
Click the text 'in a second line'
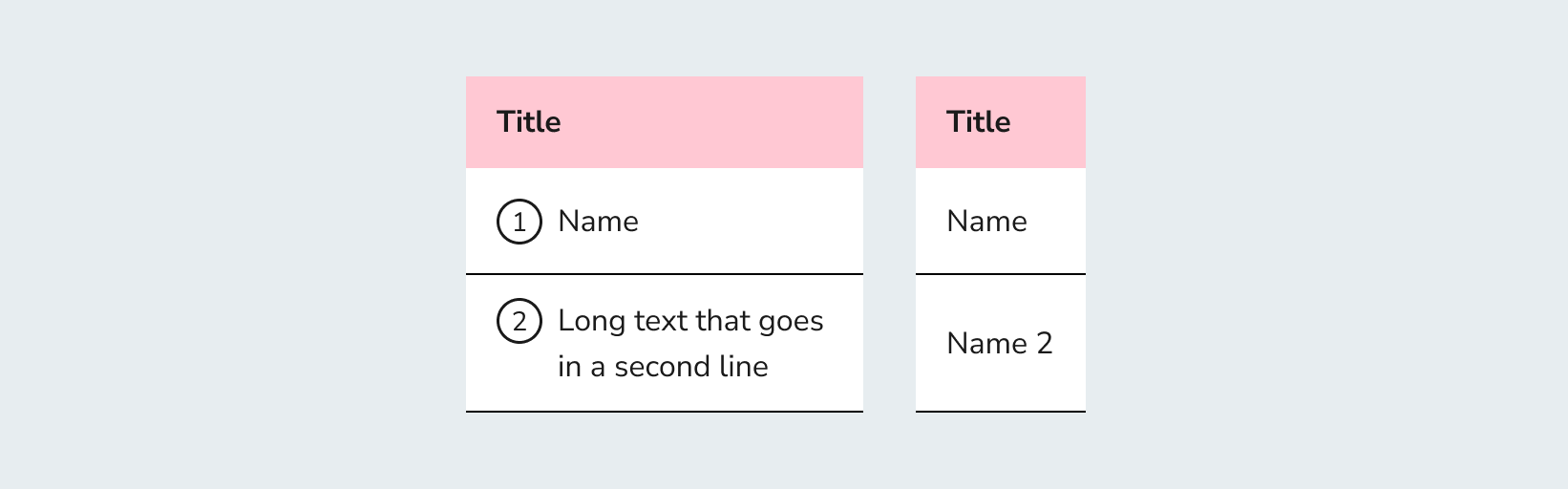tap(663, 367)
